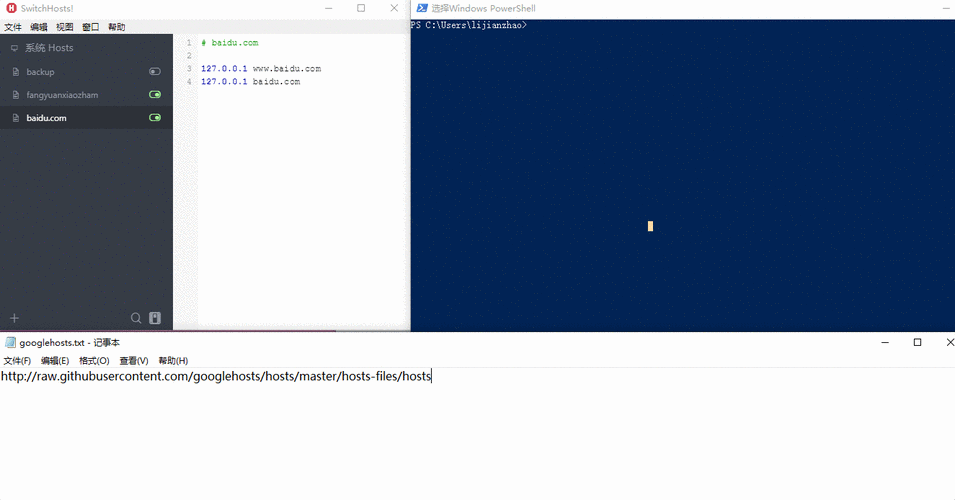Click the URL text in Notepad
This screenshot has width=955, height=500.
[216, 376]
